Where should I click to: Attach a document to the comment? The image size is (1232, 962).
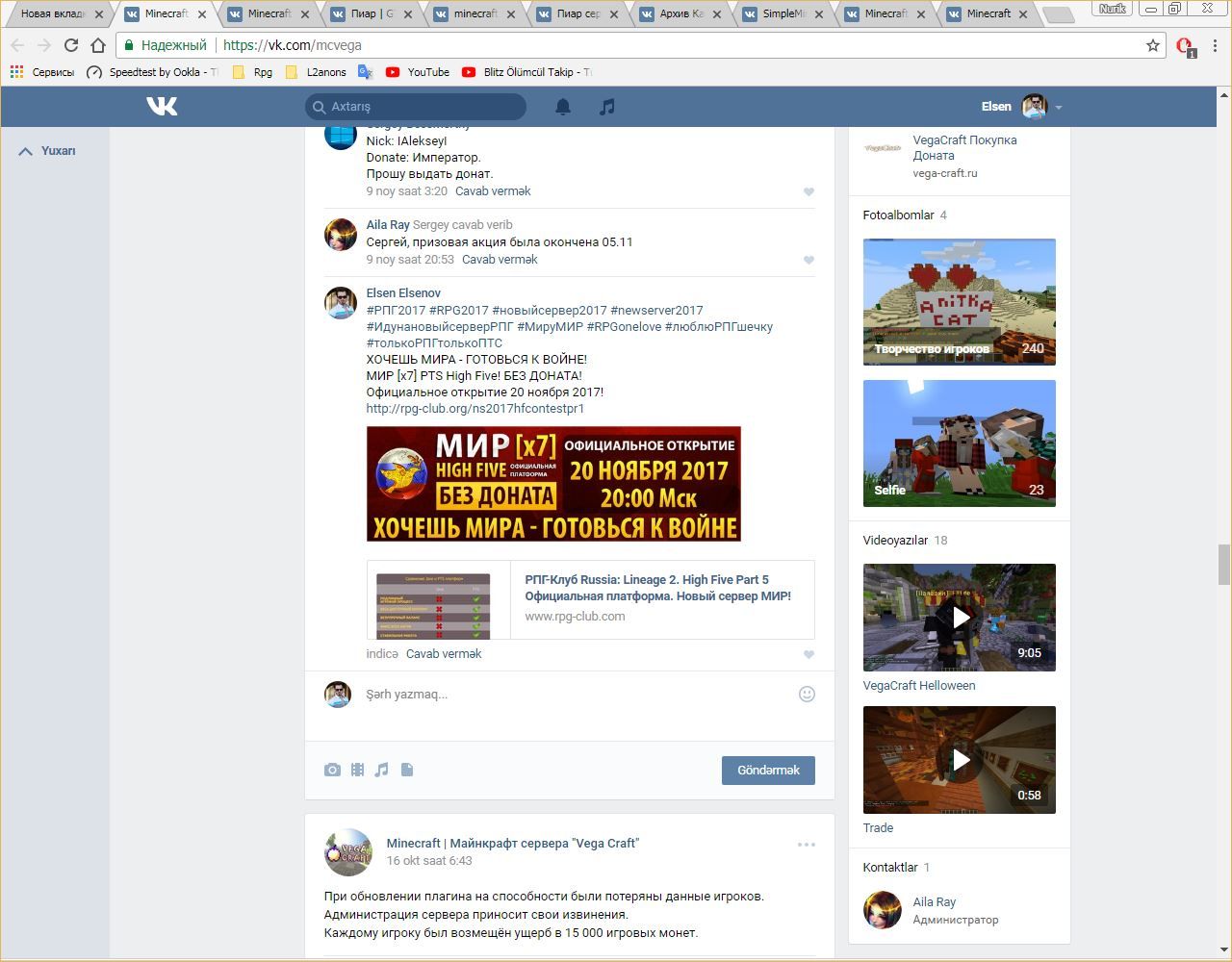407,770
